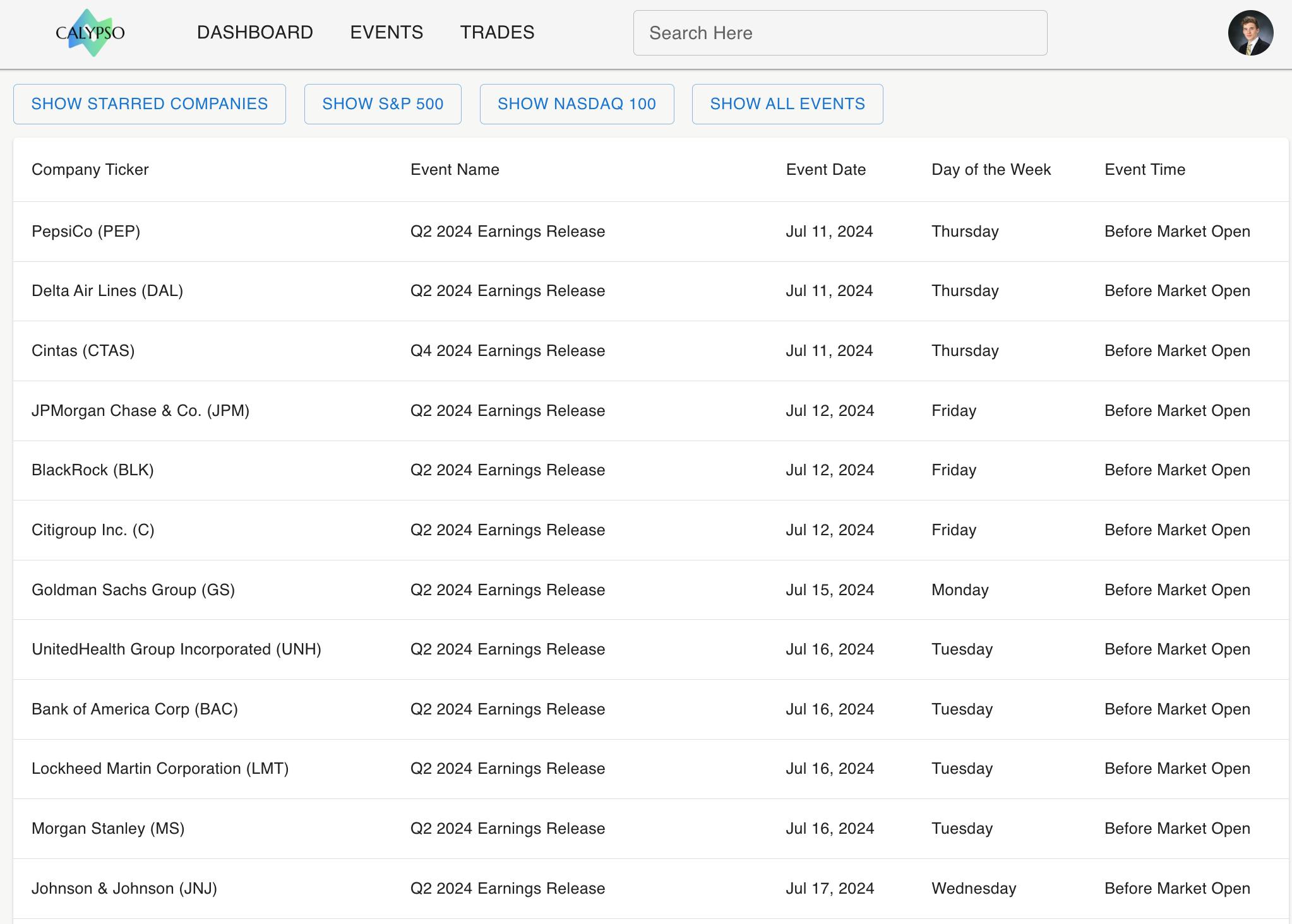
Task: Open the Trades menu item
Action: tap(497, 33)
